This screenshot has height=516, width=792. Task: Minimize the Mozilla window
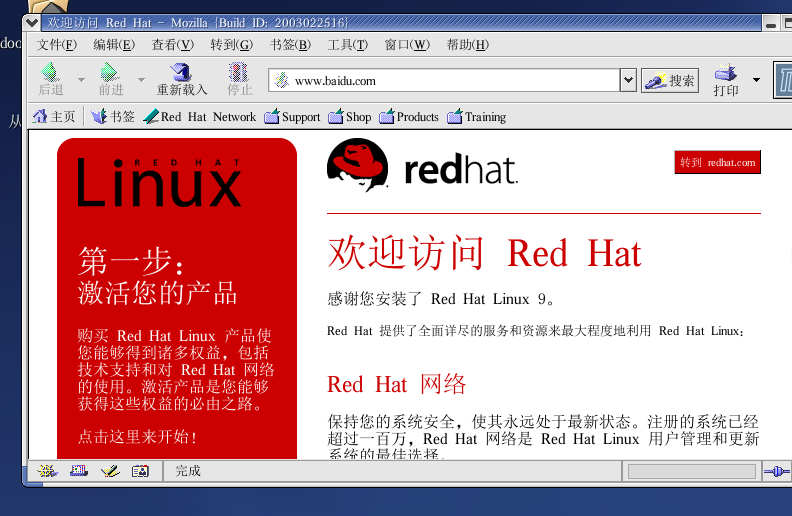(770, 23)
